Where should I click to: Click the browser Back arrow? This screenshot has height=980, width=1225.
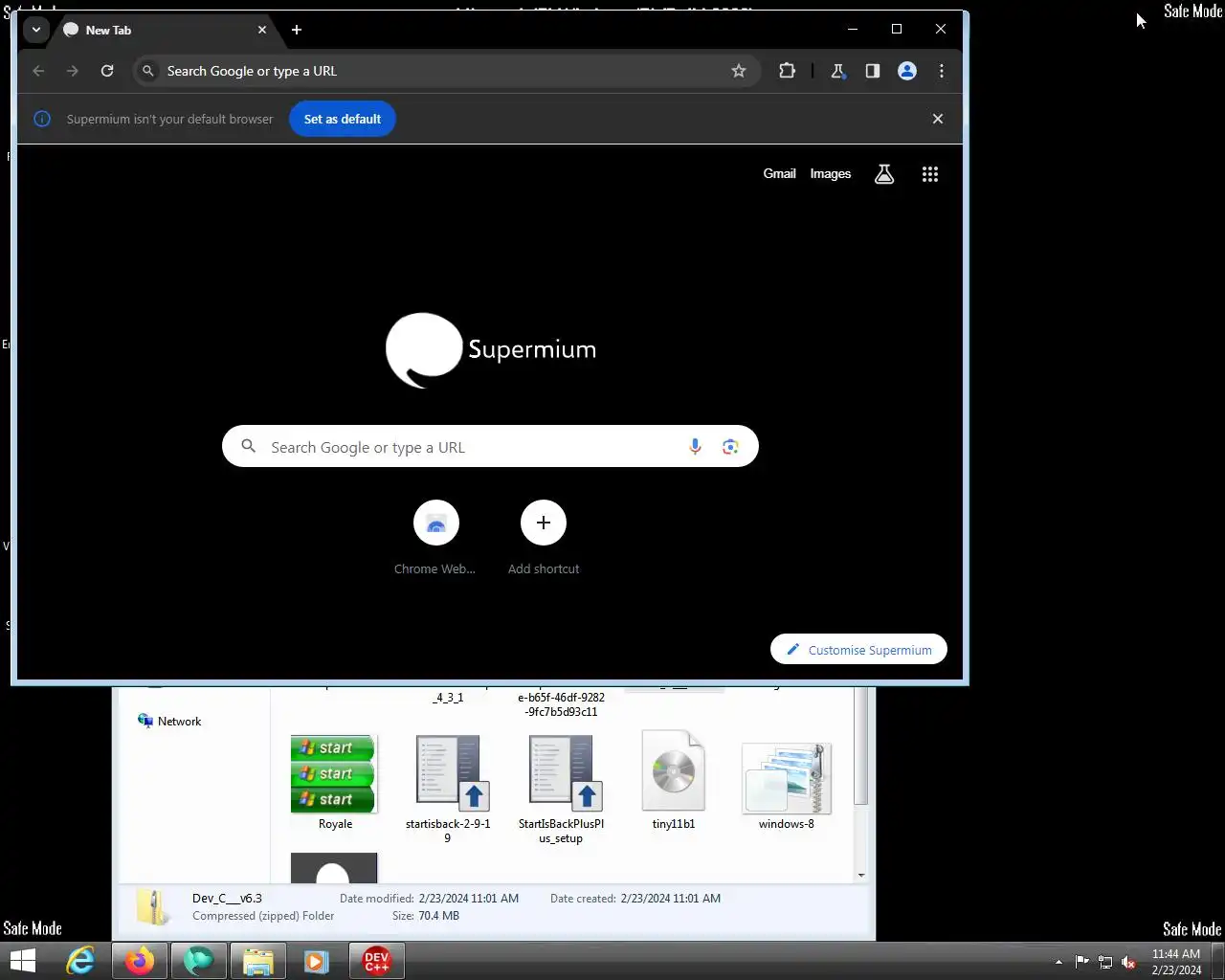tap(38, 71)
